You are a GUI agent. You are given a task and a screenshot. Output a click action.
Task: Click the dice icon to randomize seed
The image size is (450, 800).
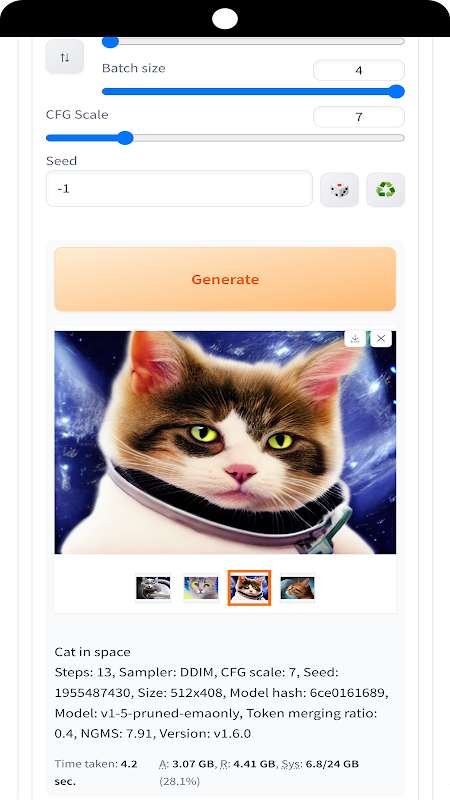pos(339,190)
